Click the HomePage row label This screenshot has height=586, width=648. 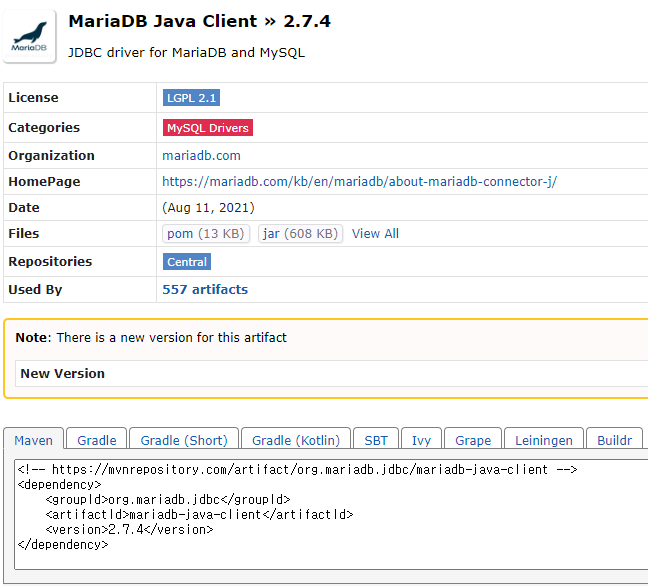[x=45, y=182]
